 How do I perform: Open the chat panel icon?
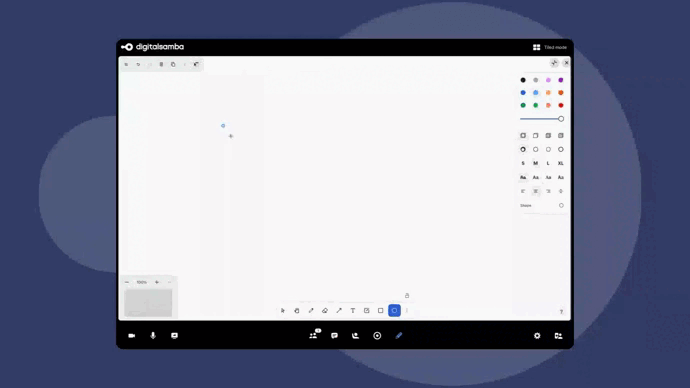(334, 336)
